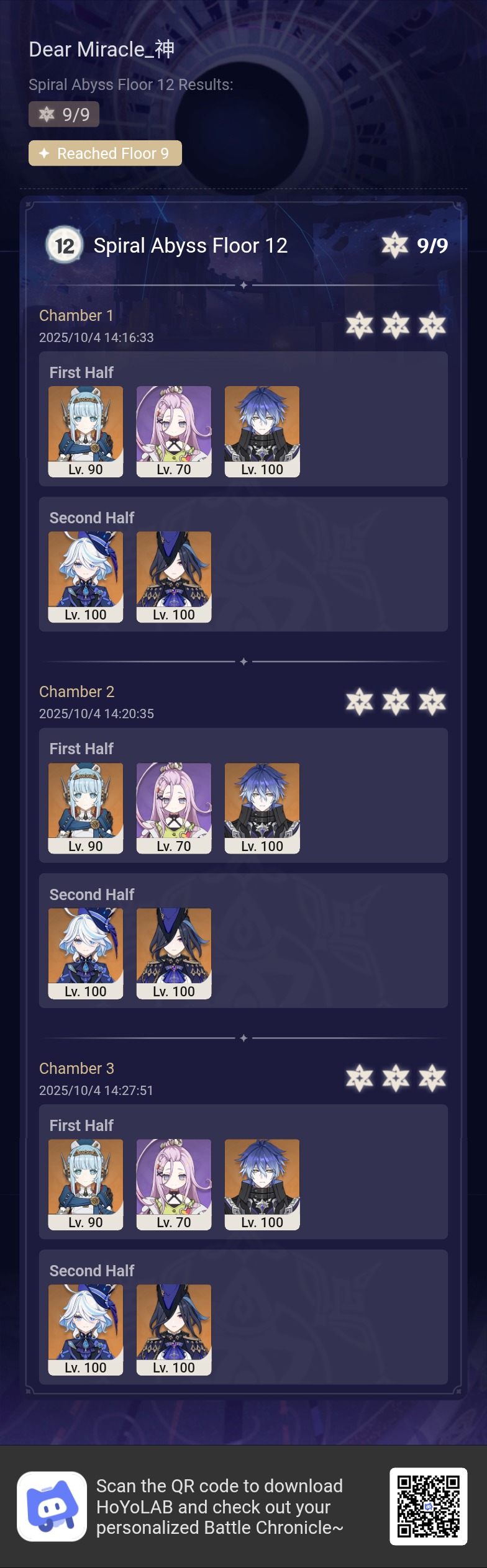
Task: Click the Reached Floor 9 badge
Action: pos(105,153)
